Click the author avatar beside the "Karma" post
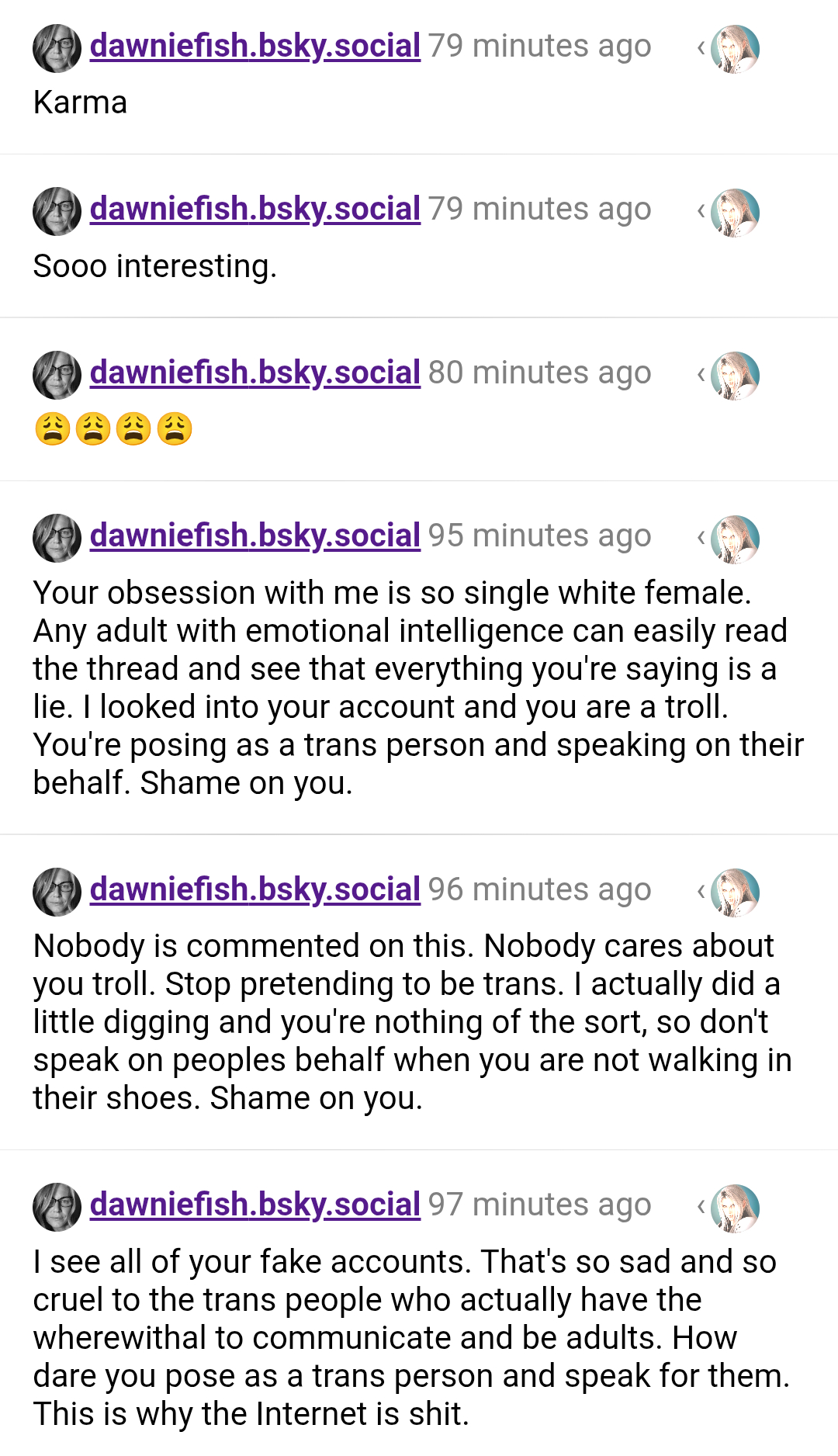The height and width of the screenshot is (1456, 838). coord(57,48)
